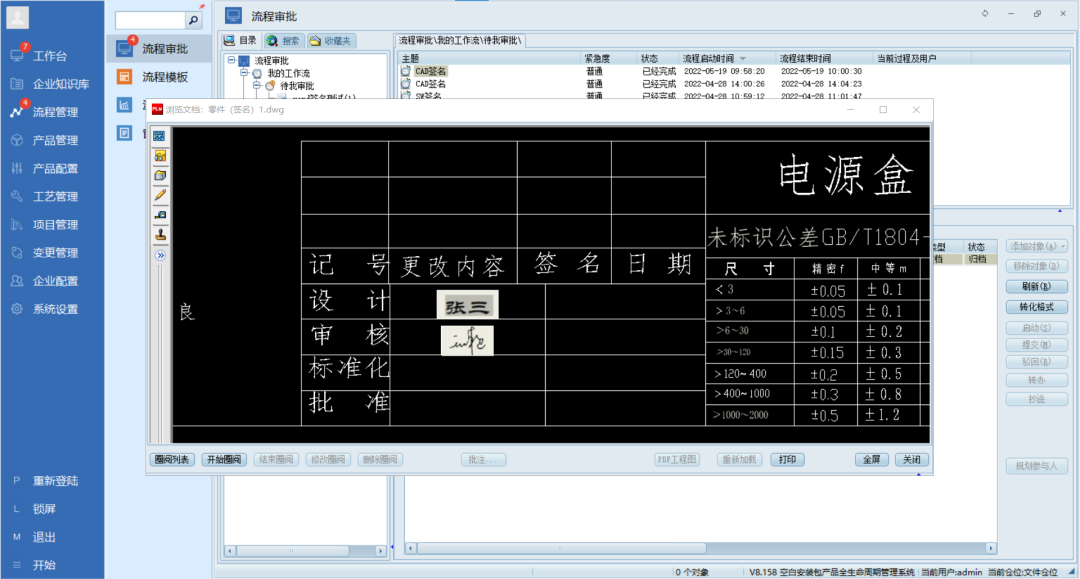Switch to the 收藏夹 tab

[x=330, y=40]
